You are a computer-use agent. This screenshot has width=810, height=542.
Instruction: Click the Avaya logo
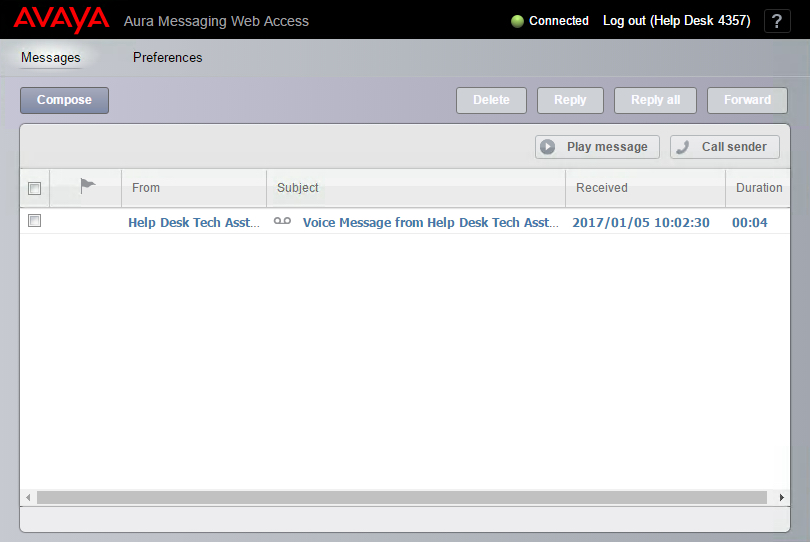tap(61, 20)
